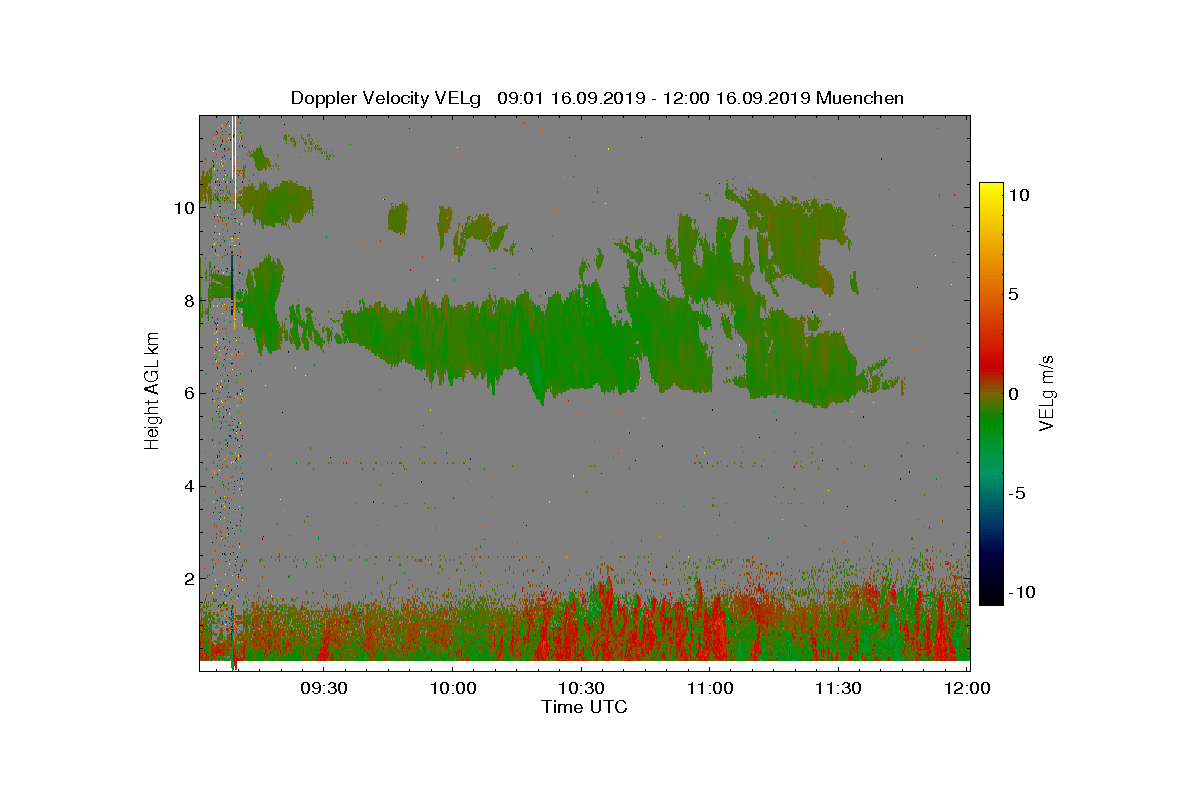Click the 'Time UTC' axis label
Screen dimensions: 1200x800
tap(585, 707)
